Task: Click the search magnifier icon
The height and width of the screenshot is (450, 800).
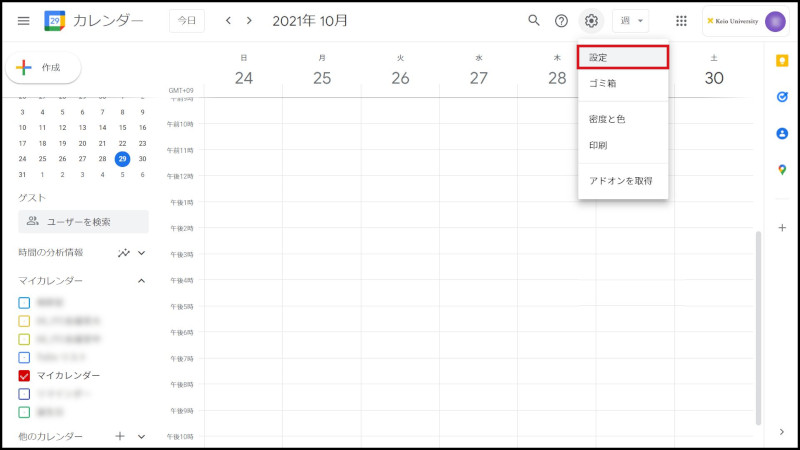Action: click(534, 20)
